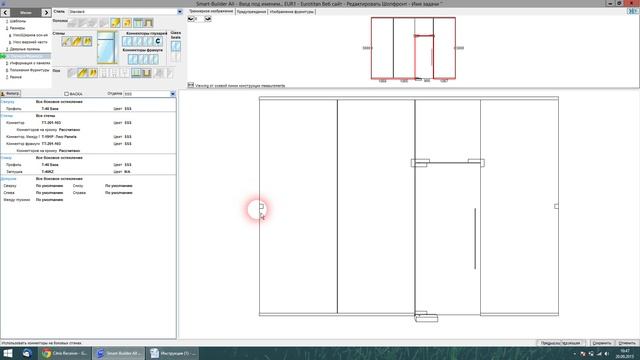Open Шаблоны item in the menu tree
Screen dimensions: 640x360
(x=18, y=21)
